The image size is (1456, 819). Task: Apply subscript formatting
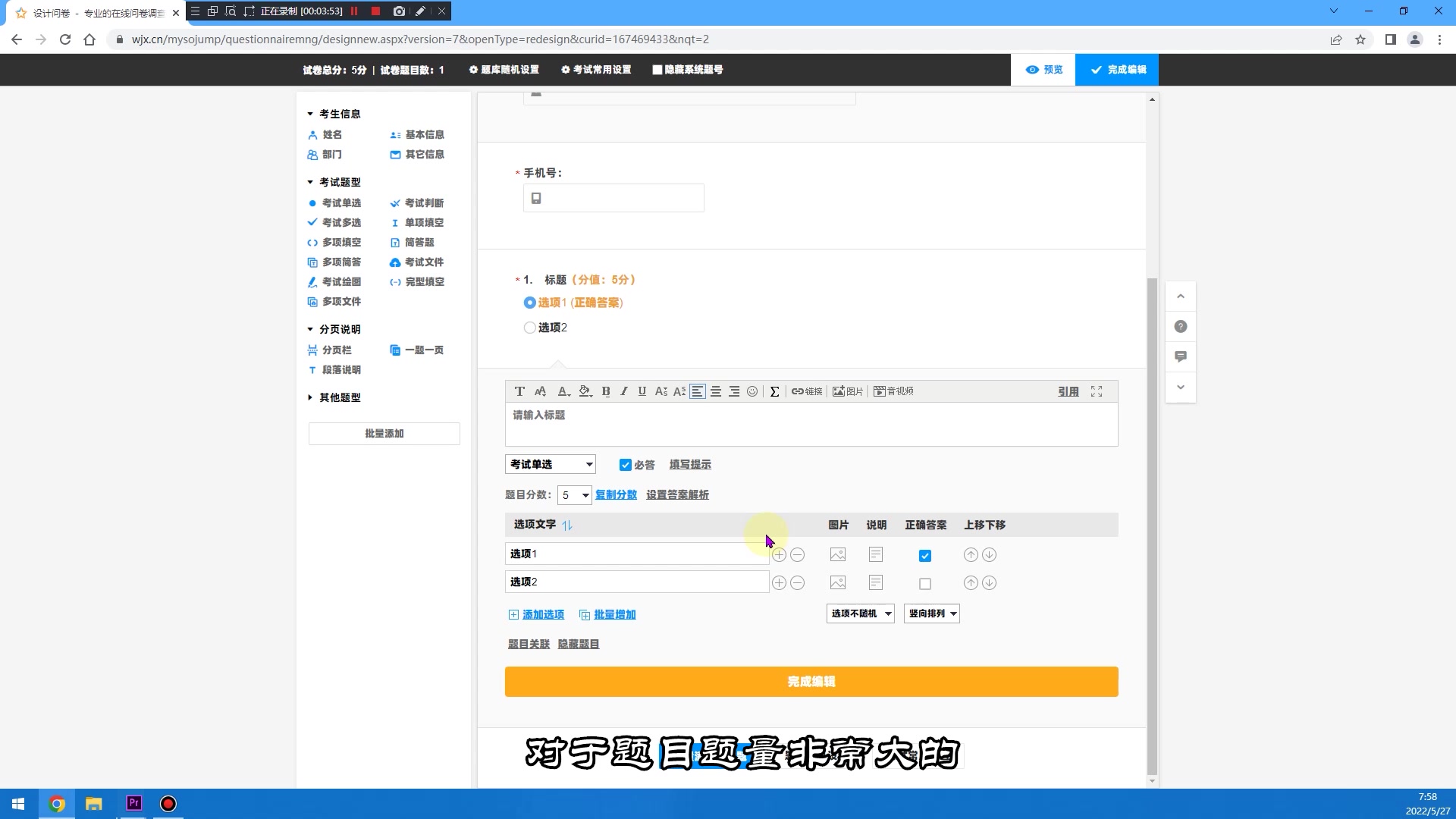[x=661, y=391]
